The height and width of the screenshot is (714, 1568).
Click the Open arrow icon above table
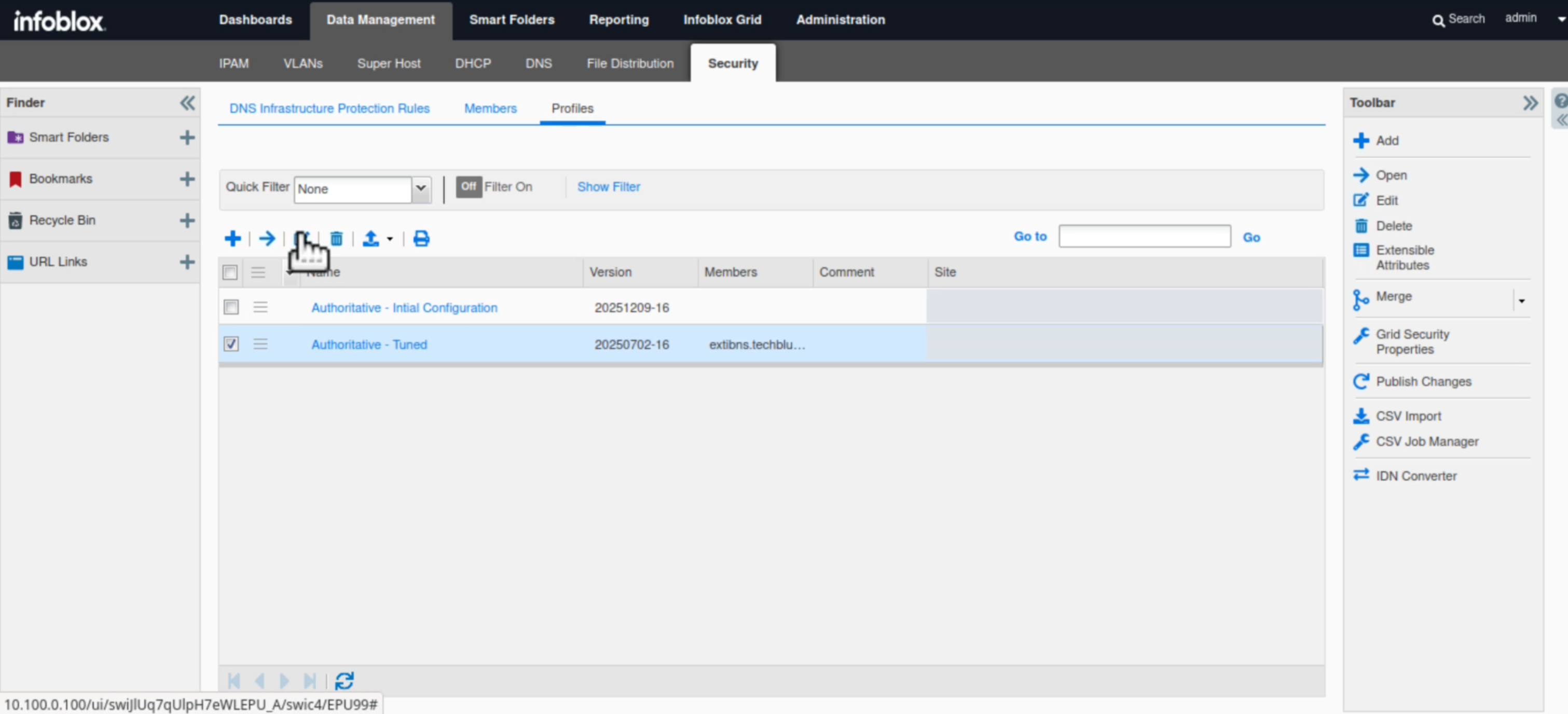[x=267, y=239]
